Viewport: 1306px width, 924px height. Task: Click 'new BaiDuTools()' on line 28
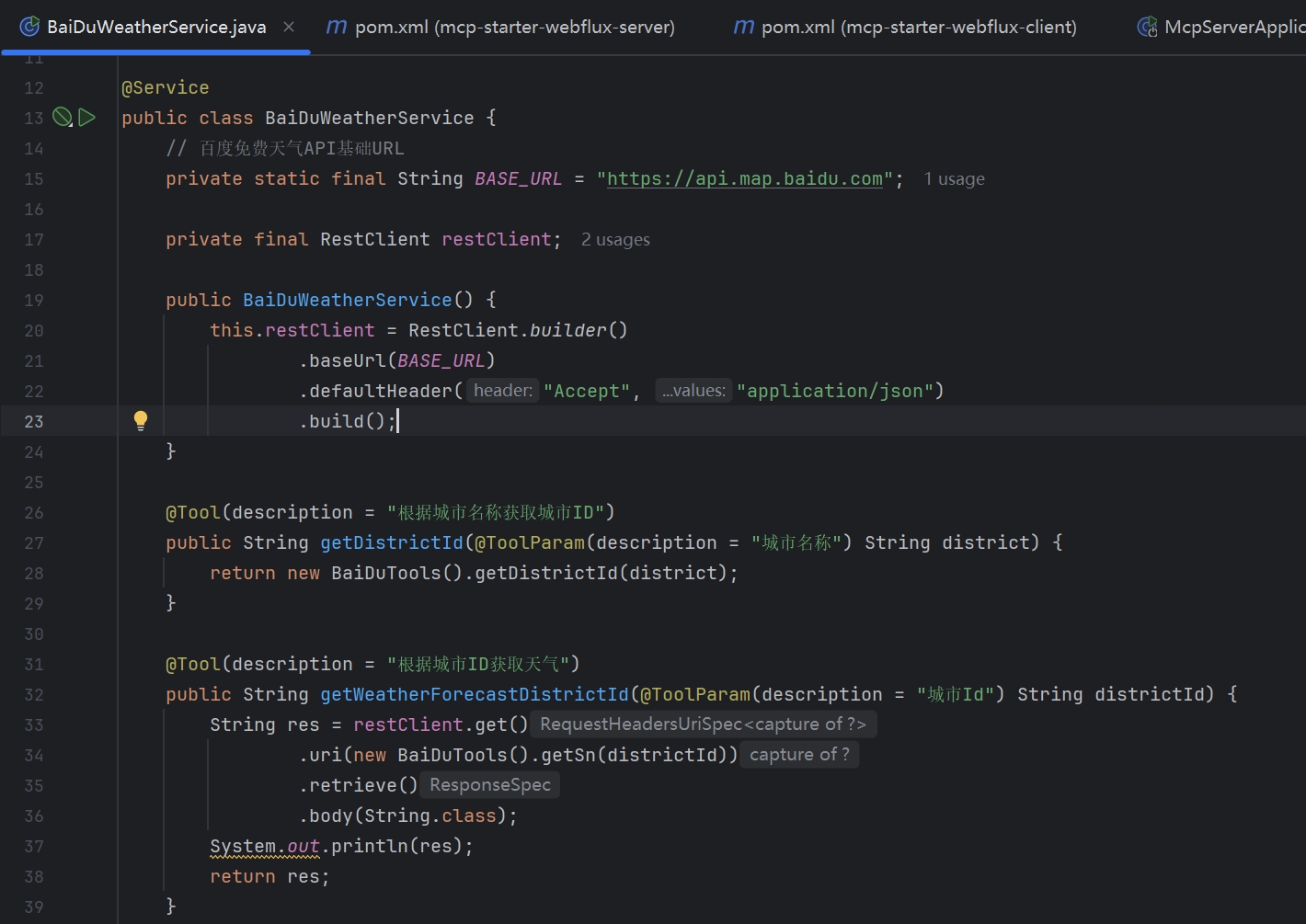tap(375, 573)
